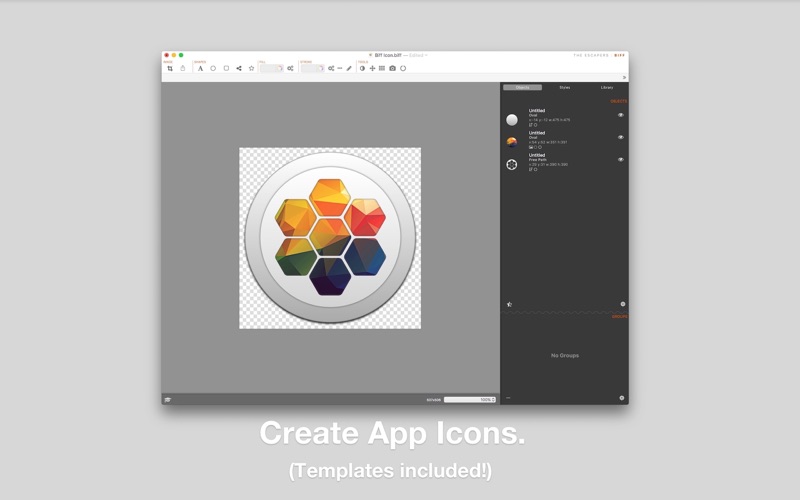Click the tutorial graduation cap icon
This screenshot has height=500, width=800.
[168, 399]
